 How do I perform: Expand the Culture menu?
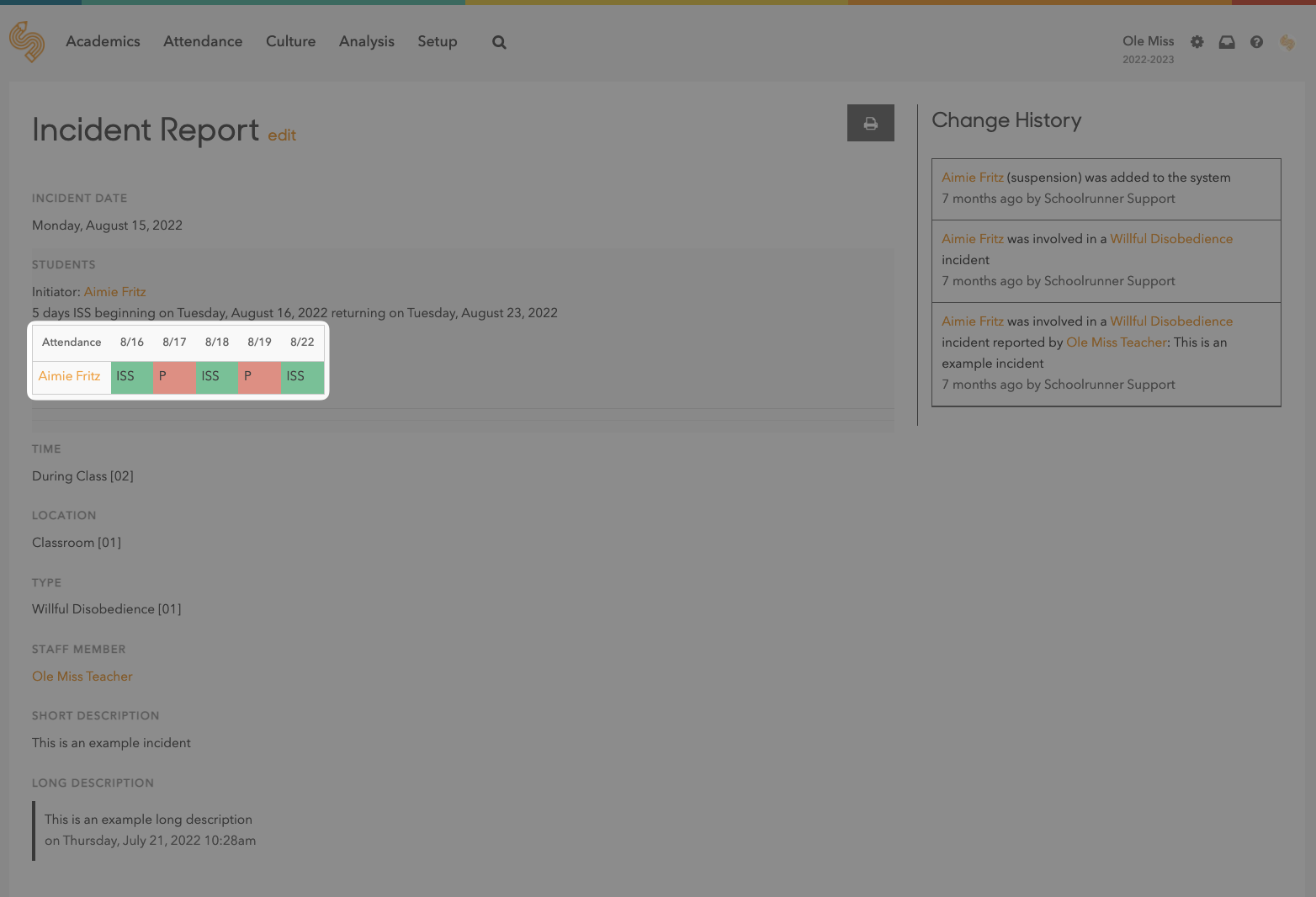pyautogui.click(x=290, y=41)
